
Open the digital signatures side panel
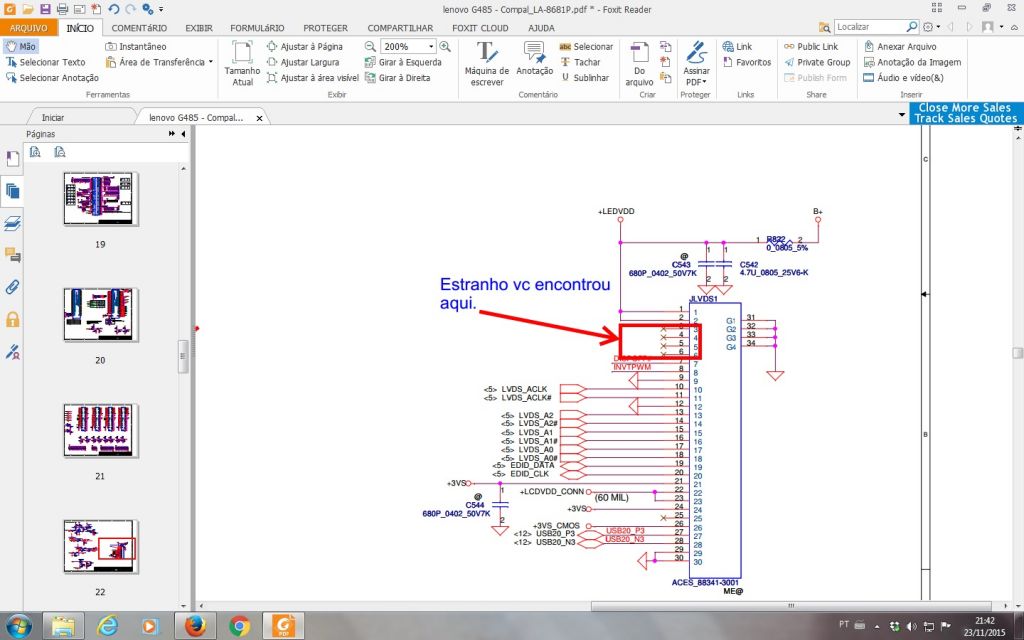coord(12,352)
